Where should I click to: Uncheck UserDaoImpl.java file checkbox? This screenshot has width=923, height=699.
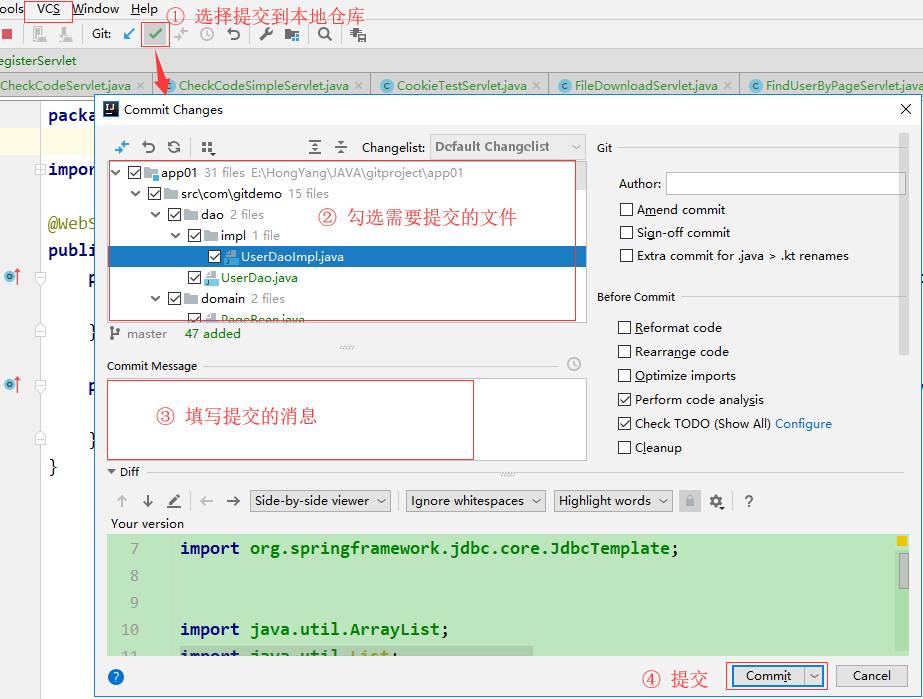coord(215,257)
